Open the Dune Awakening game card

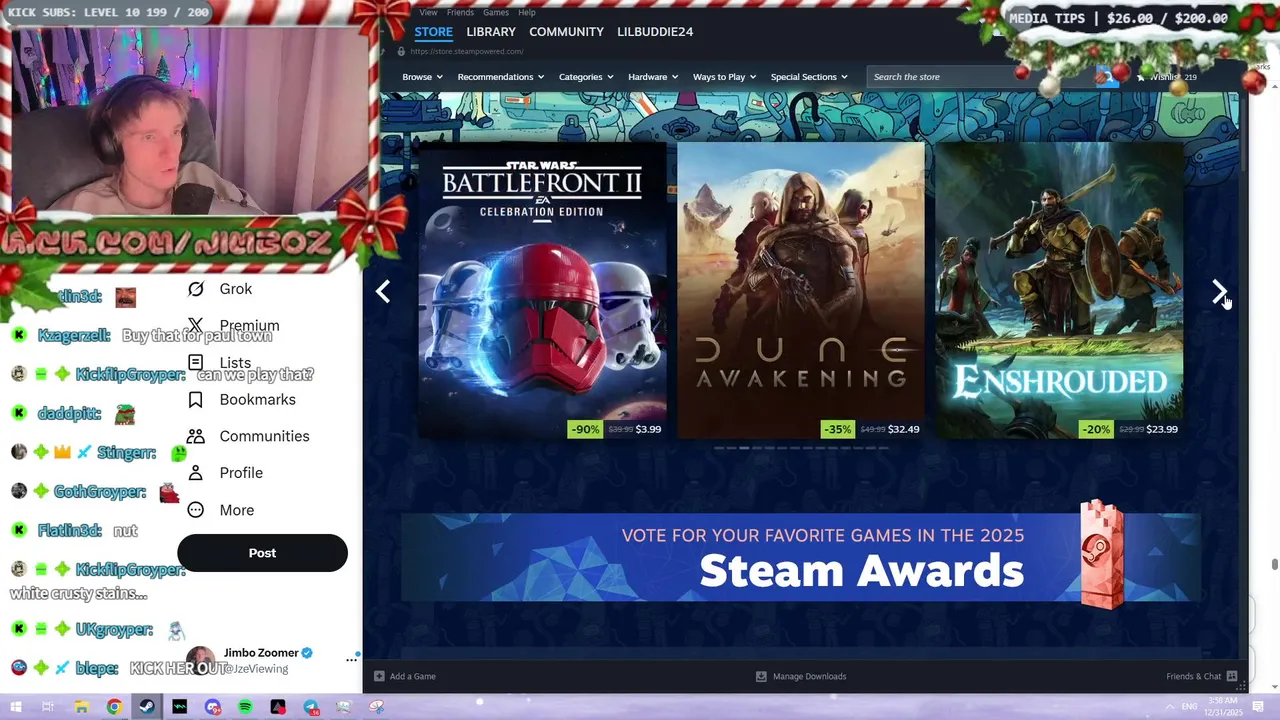pos(801,290)
